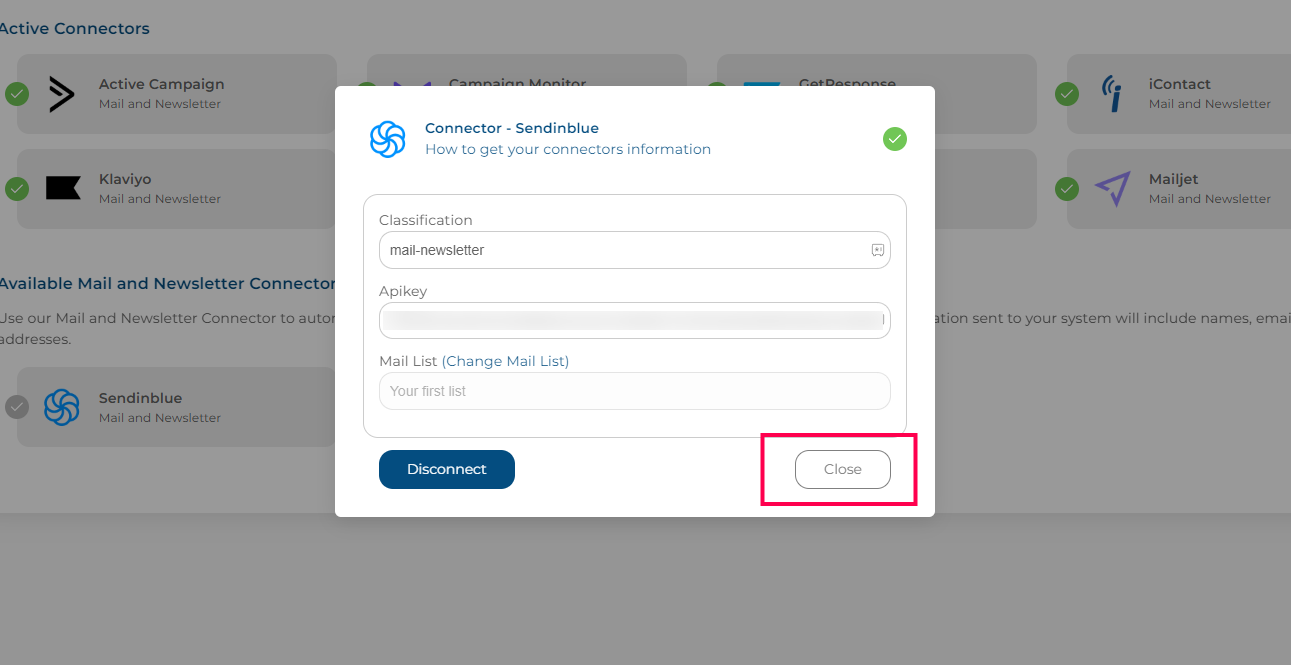Click the Sendinblue logo in dialog header
1291x665 pixels.
(388, 139)
